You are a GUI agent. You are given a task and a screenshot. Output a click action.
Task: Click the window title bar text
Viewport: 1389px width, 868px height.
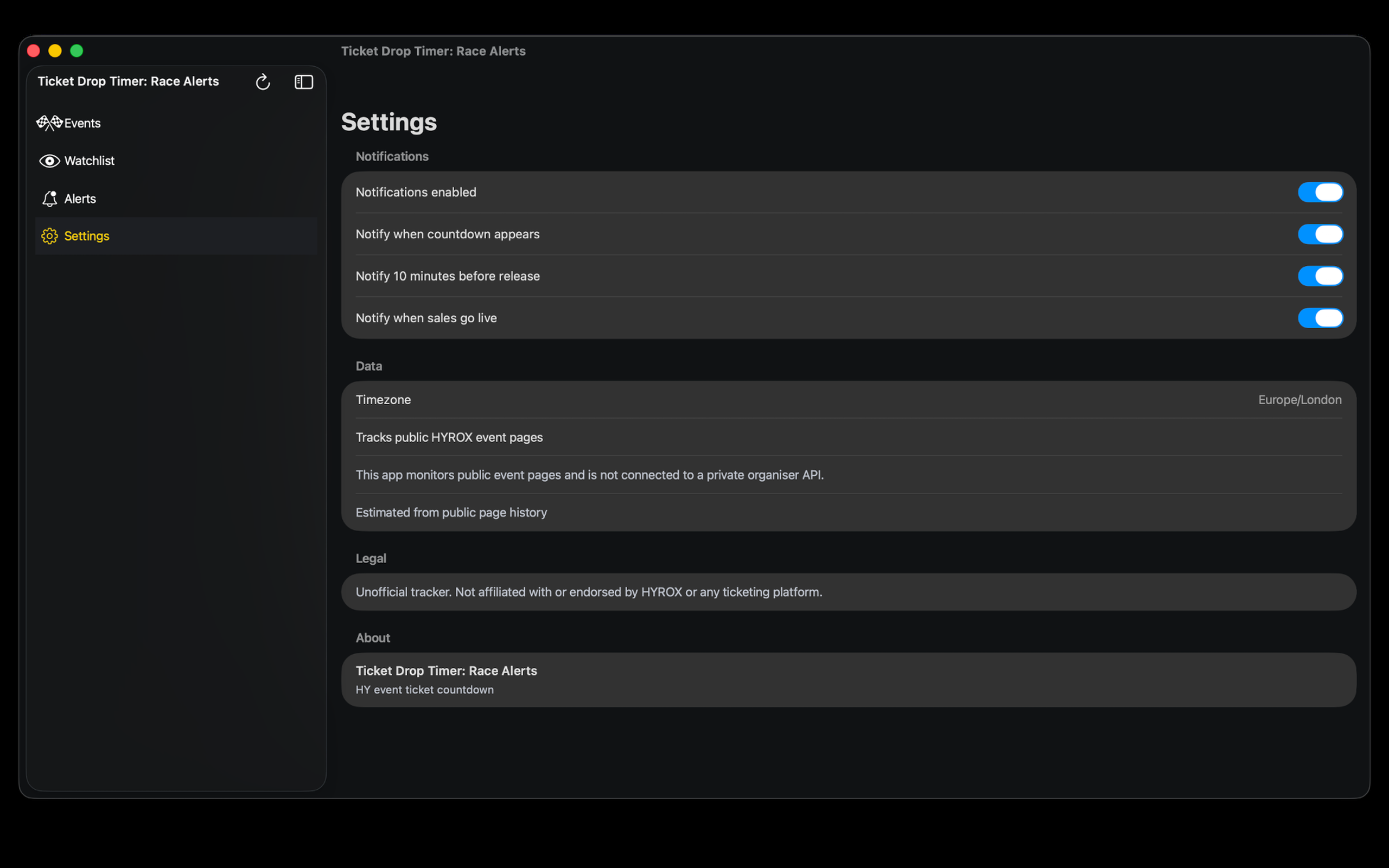pos(434,51)
